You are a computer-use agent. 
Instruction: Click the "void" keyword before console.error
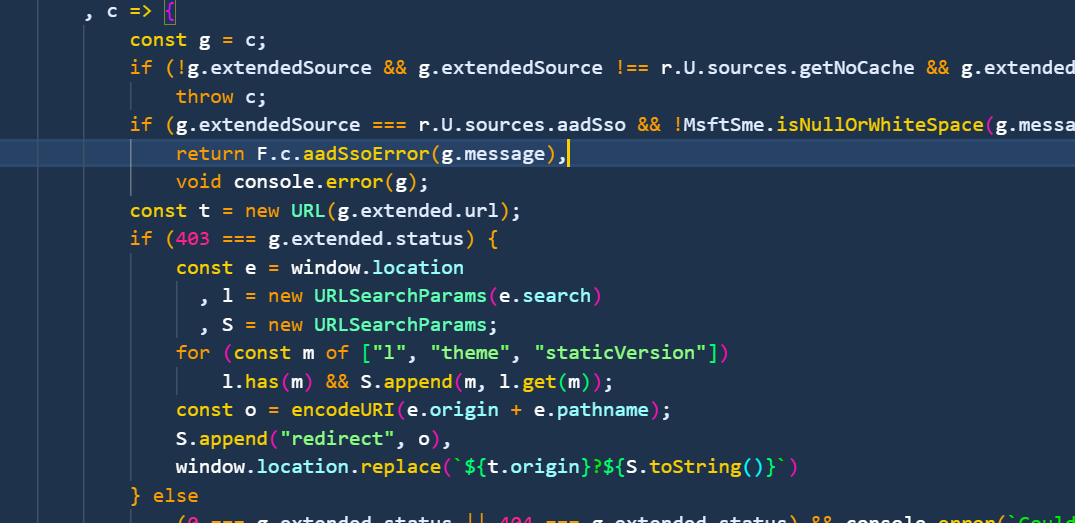click(x=198, y=182)
